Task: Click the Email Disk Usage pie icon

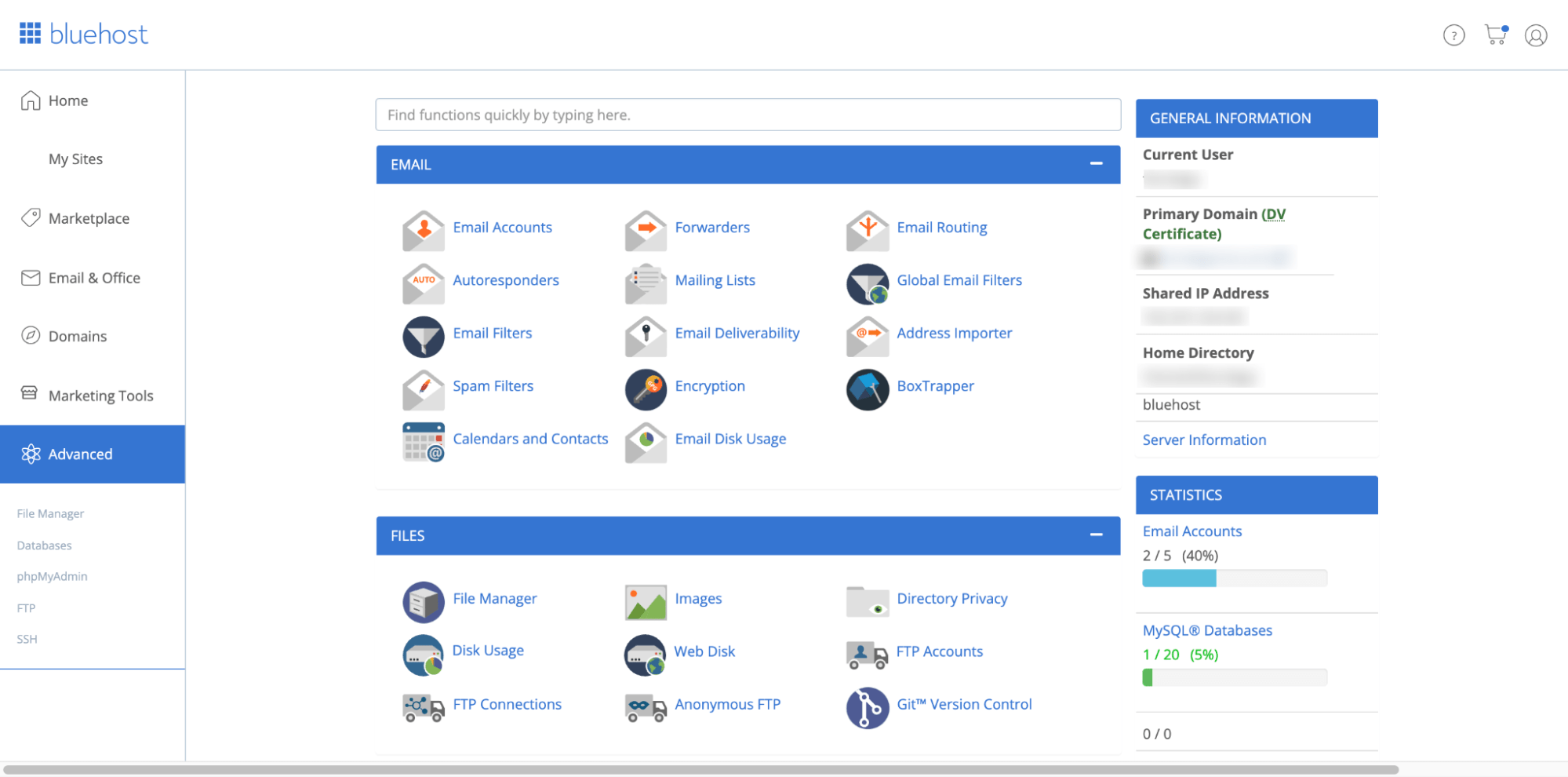Action: click(x=646, y=442)
